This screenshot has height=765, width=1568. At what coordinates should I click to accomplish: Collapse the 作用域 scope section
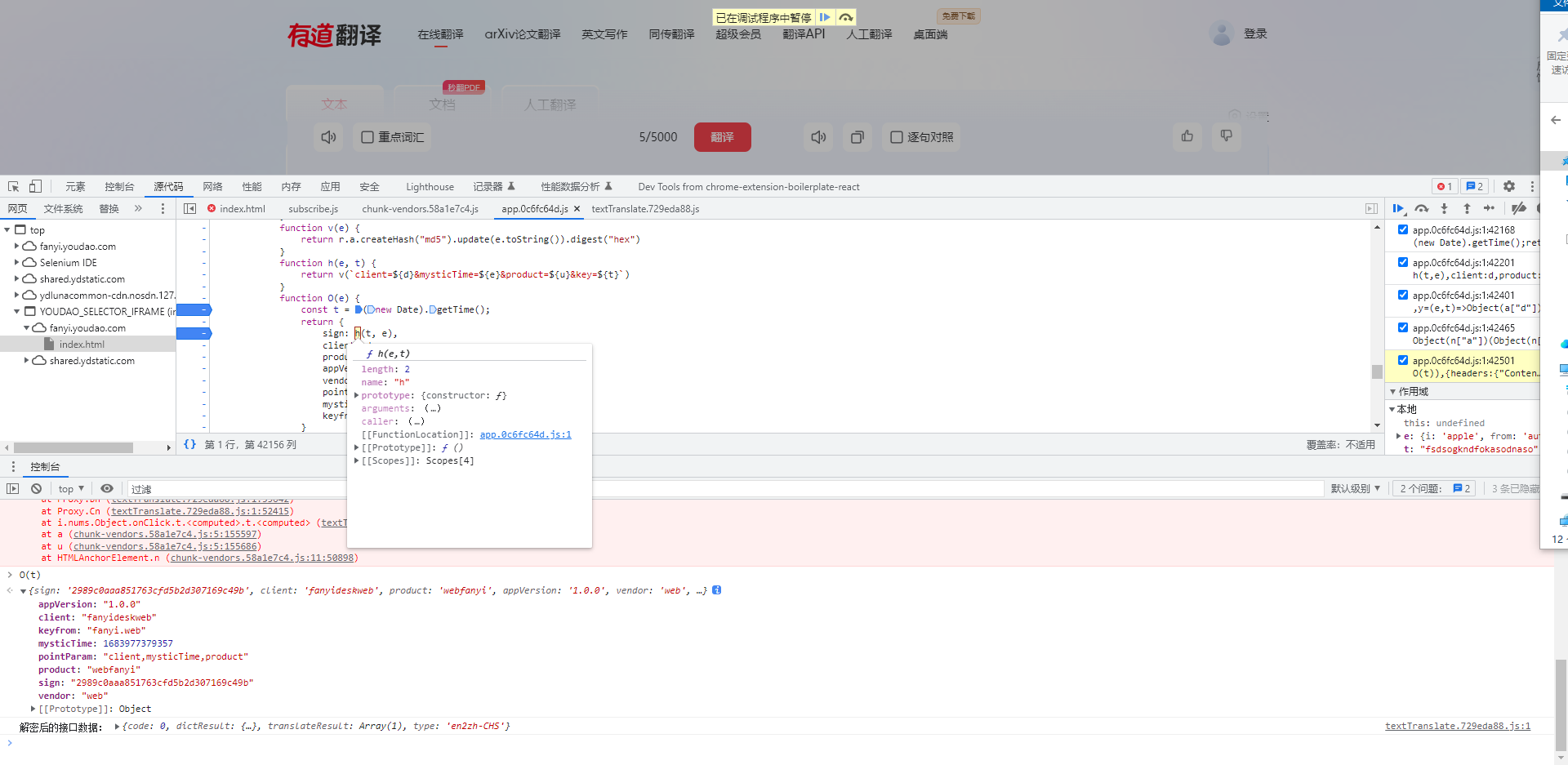[x=1392, y=392]
